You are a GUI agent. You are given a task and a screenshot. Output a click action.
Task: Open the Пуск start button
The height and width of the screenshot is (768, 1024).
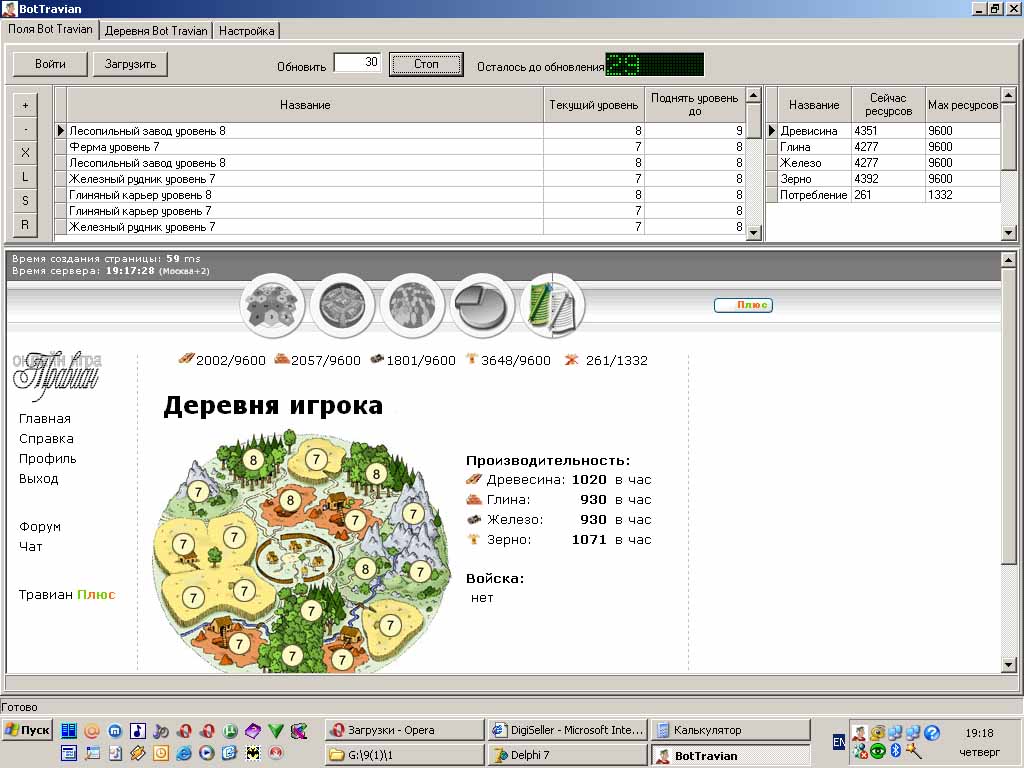tap(27, 730)
